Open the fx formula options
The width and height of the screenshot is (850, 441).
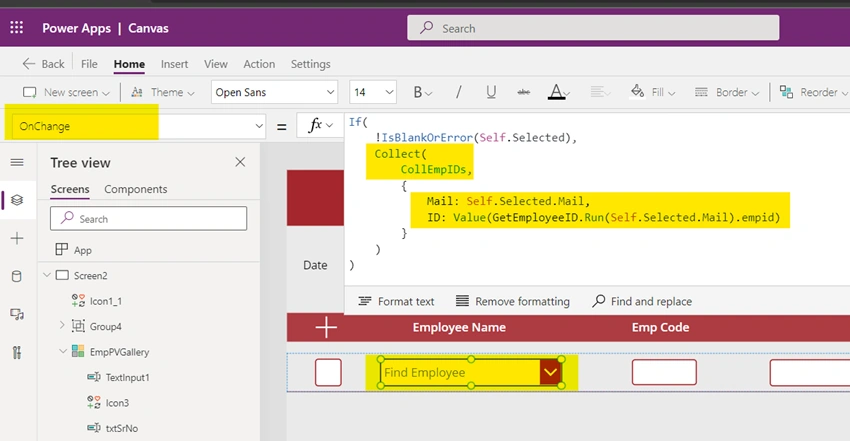click(x=320, y=126)
